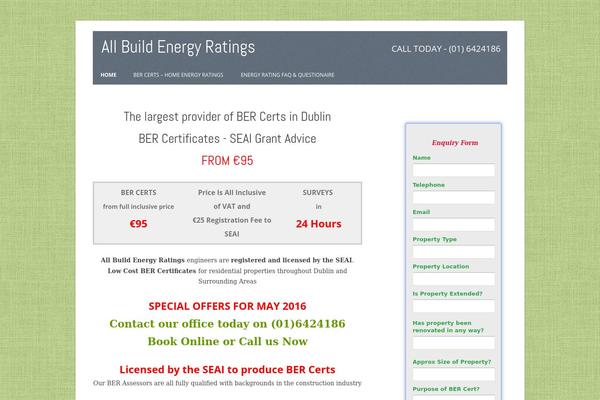Open the HOME menu item

pyautogui.click(x=108, y=75)
